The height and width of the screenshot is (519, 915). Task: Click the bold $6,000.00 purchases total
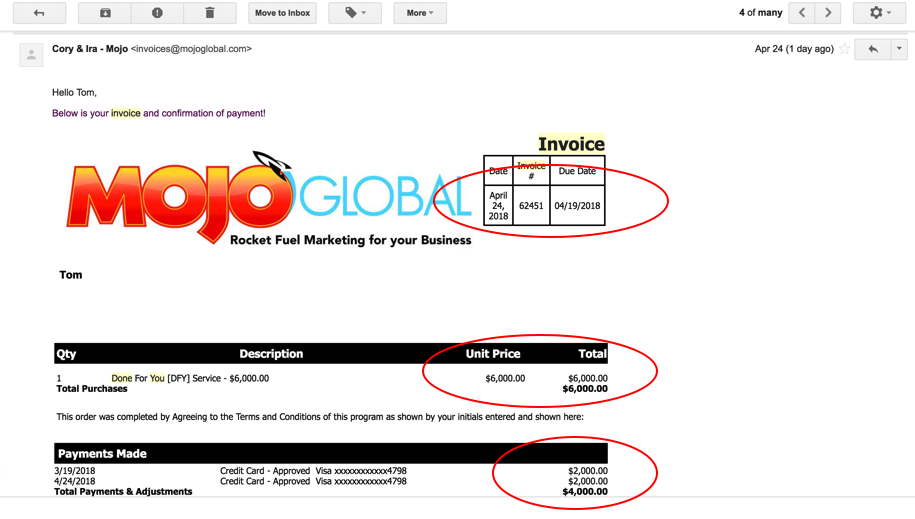[x=585, y=389]
